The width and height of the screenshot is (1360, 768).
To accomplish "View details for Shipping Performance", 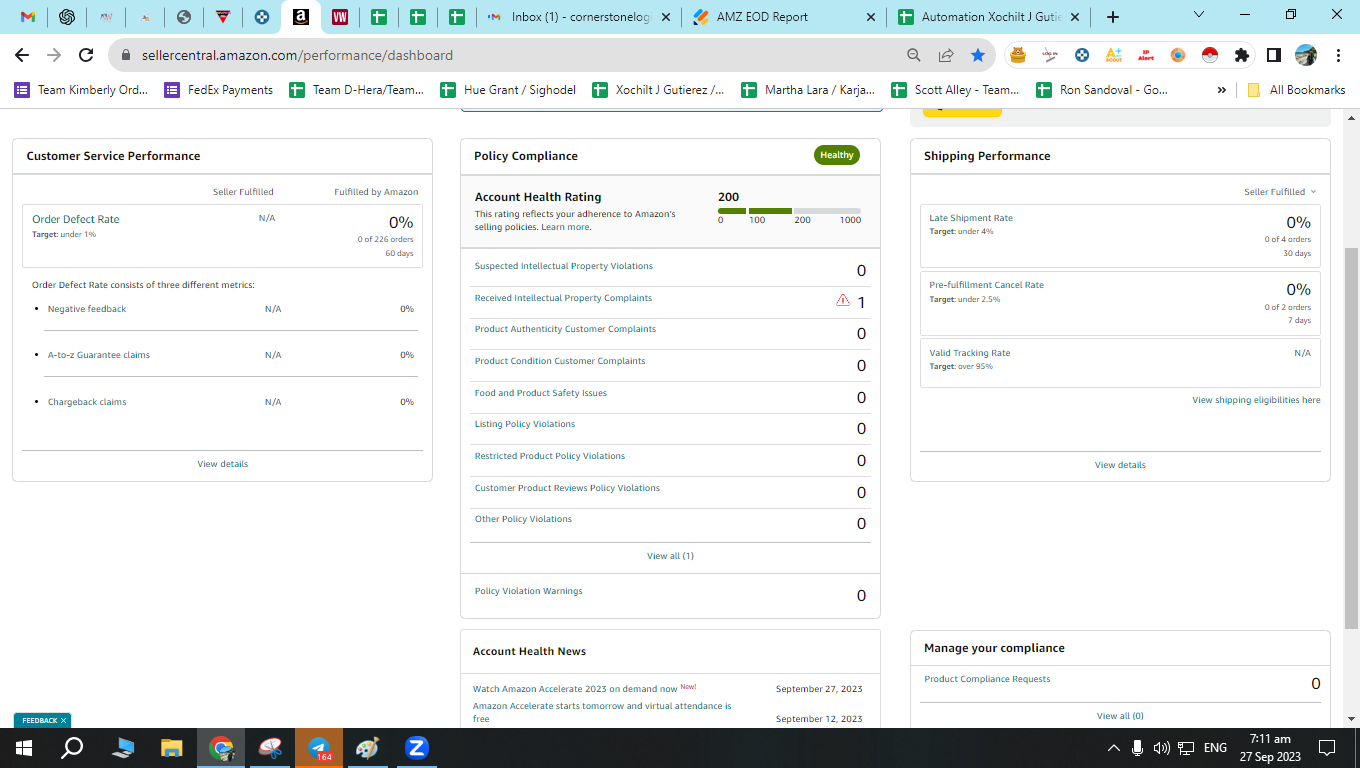I will click(1120, 465).
